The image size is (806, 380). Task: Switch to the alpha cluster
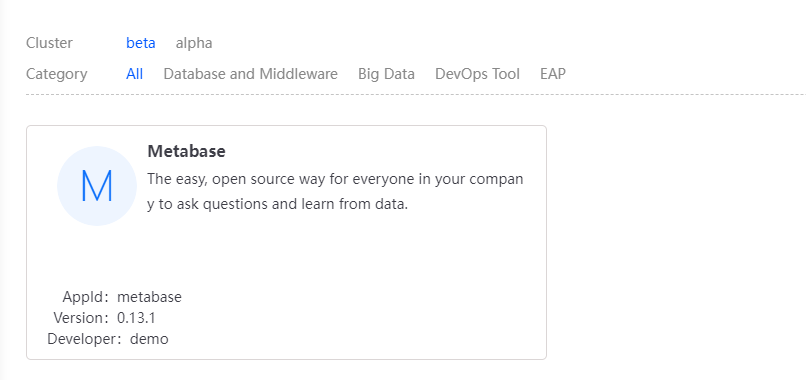pos(194,43)
